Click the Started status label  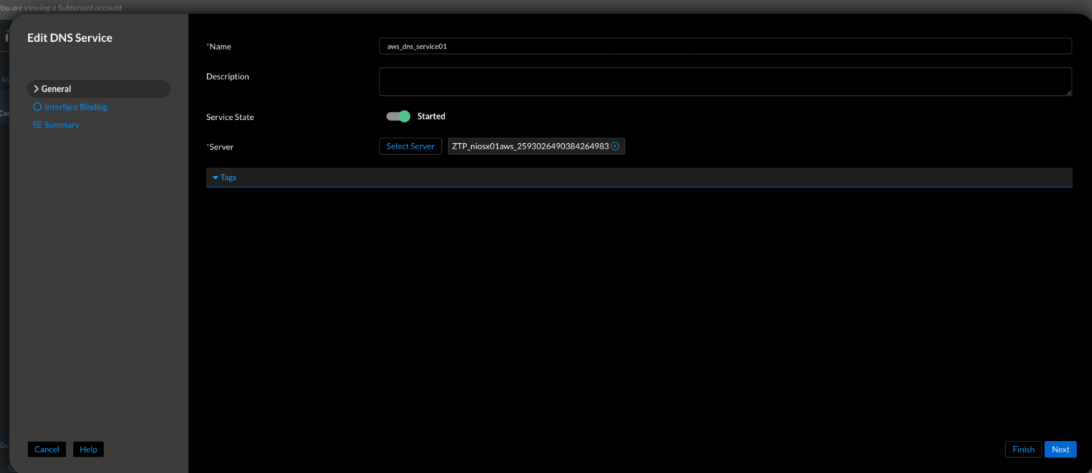point(431,116)
